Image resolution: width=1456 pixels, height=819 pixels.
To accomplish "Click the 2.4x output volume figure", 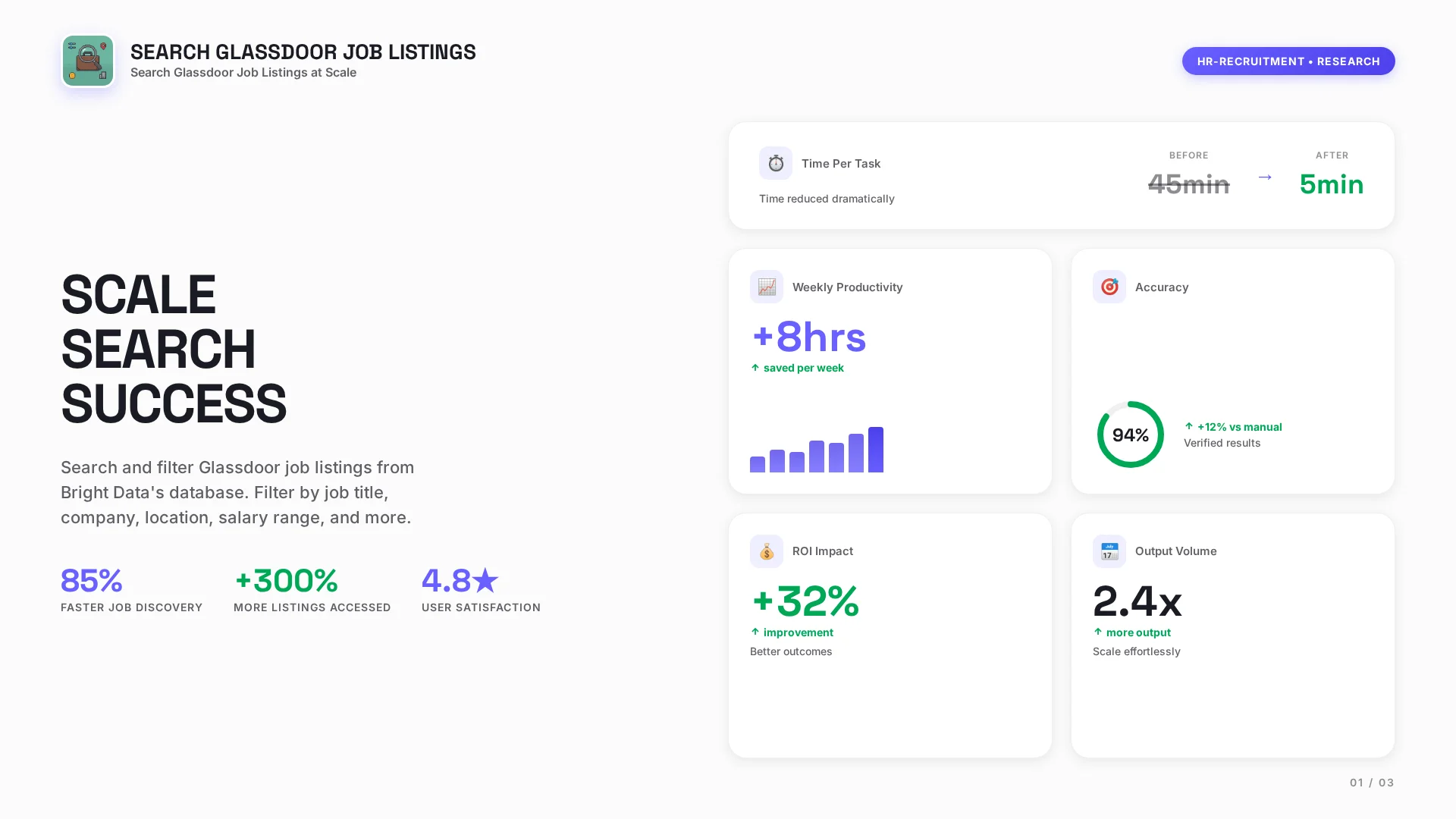I will click(x=1137, y=601).
